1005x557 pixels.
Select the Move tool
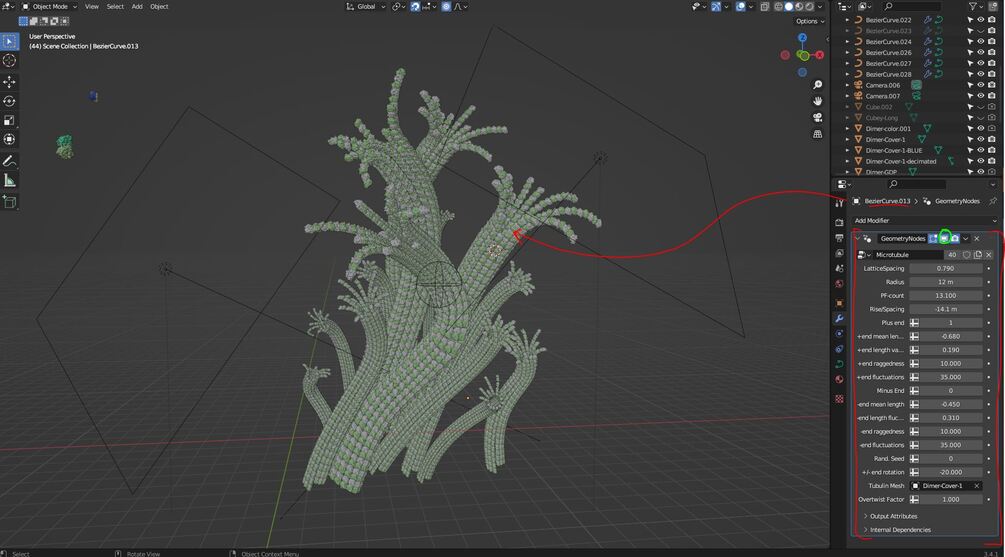coord(9,81)
